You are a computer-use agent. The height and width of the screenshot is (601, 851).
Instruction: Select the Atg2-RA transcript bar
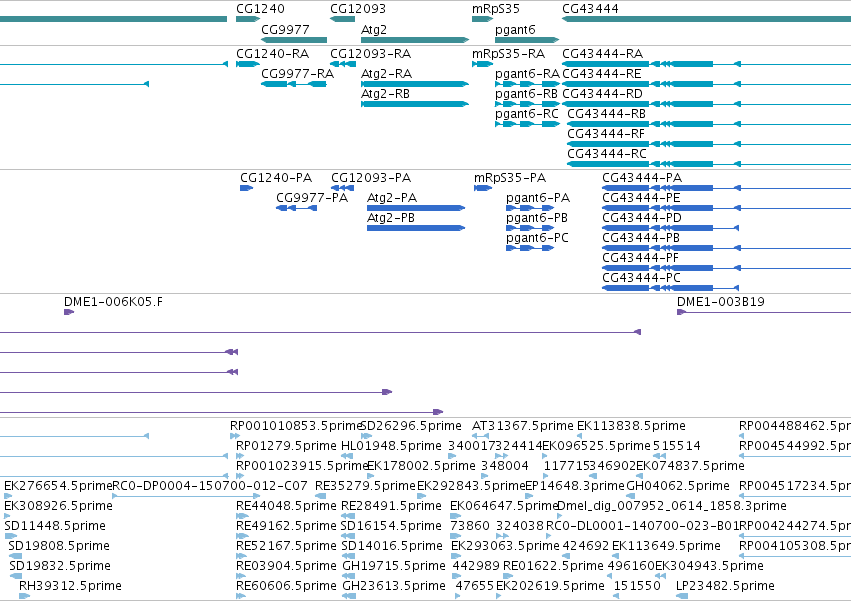coord(415,84)
